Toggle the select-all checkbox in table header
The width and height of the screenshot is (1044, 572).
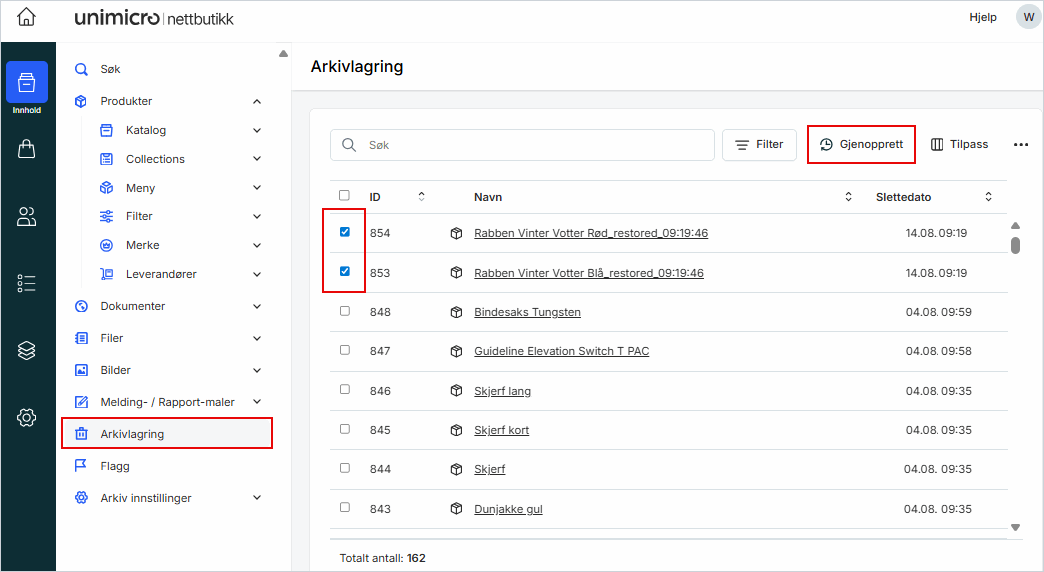click(x=345, y=196)
